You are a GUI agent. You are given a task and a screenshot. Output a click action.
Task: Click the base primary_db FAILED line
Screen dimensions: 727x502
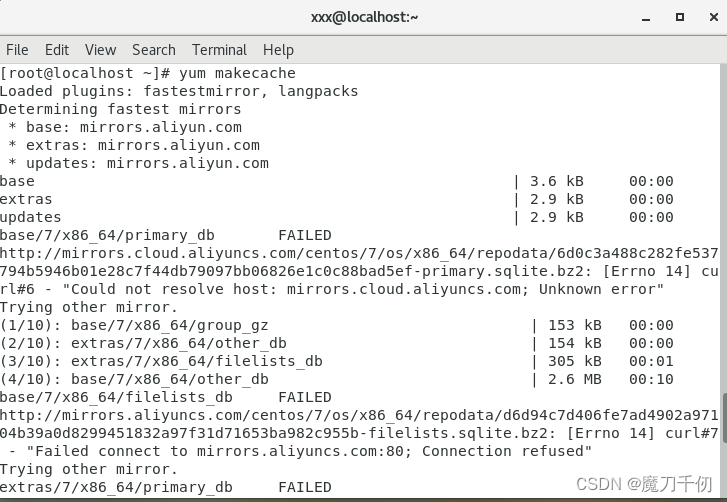(166, 235)
